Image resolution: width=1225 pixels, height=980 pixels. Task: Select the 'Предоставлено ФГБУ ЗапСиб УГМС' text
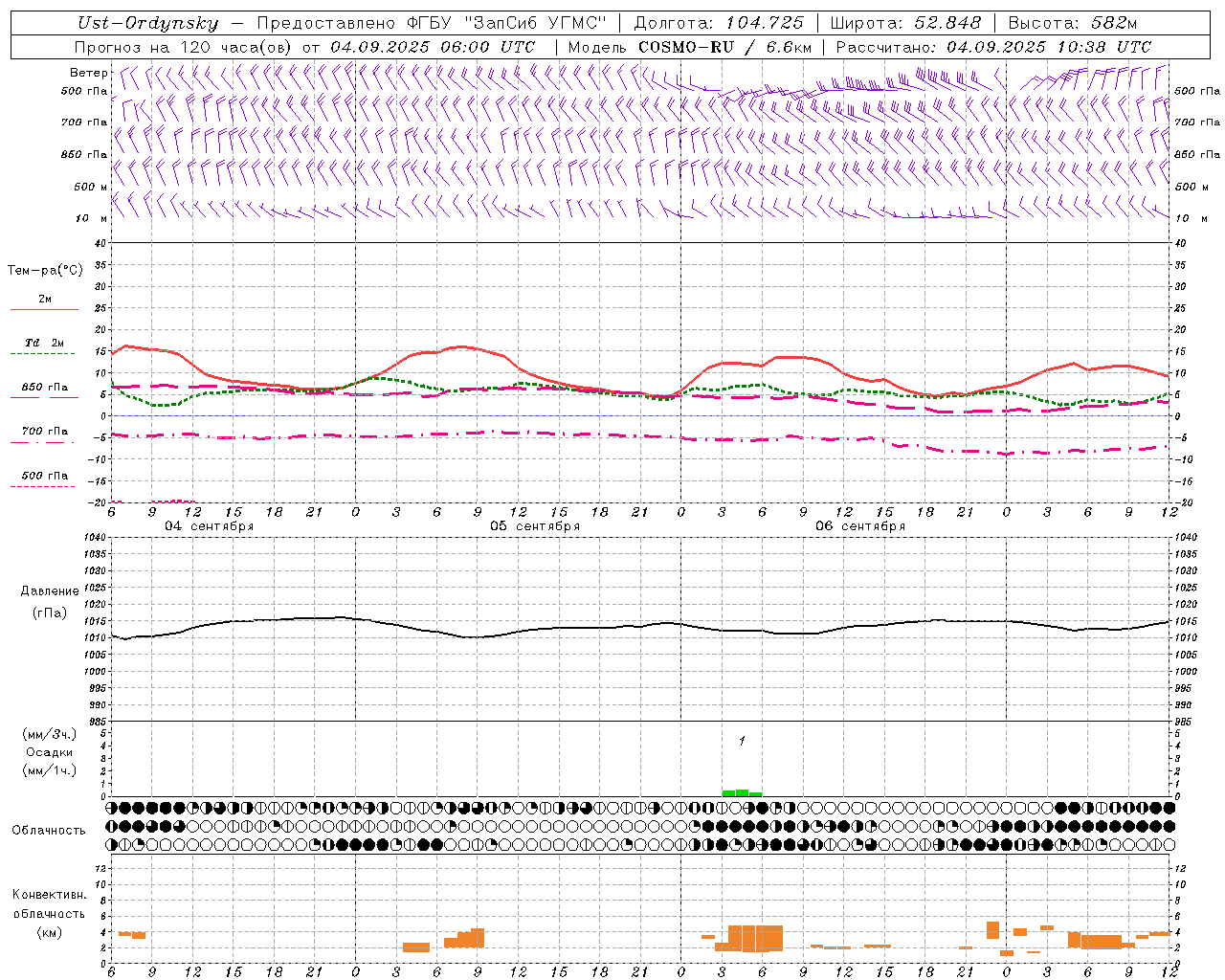[x=432, y=23]
